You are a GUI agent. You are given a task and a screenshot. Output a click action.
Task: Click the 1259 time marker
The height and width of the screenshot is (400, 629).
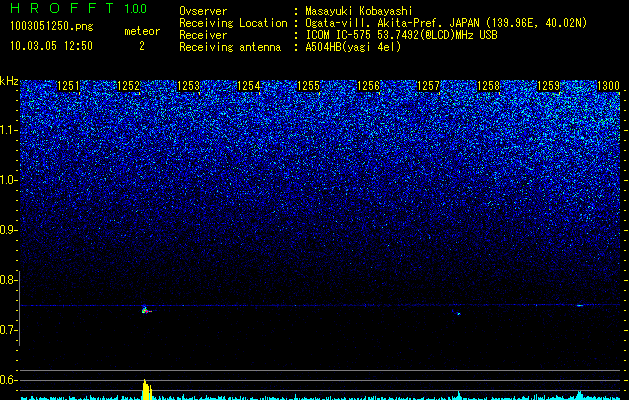point(548,86)
